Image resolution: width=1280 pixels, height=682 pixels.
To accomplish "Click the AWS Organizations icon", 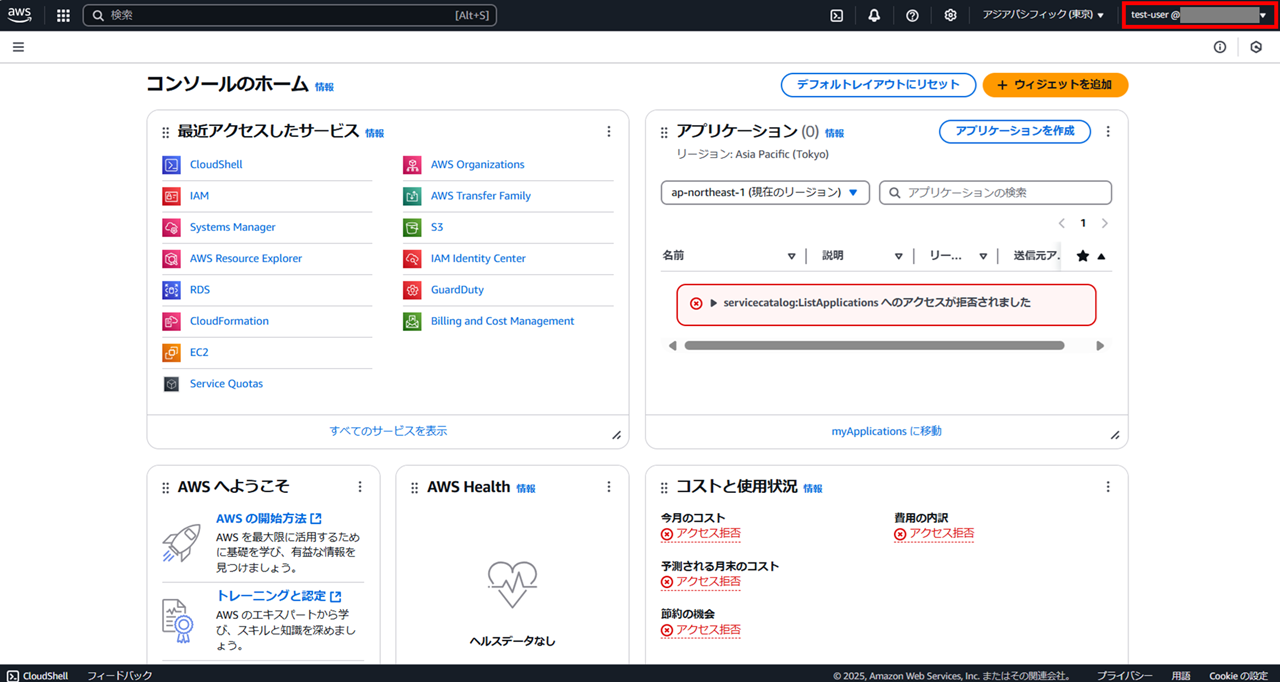I will 412,165.
